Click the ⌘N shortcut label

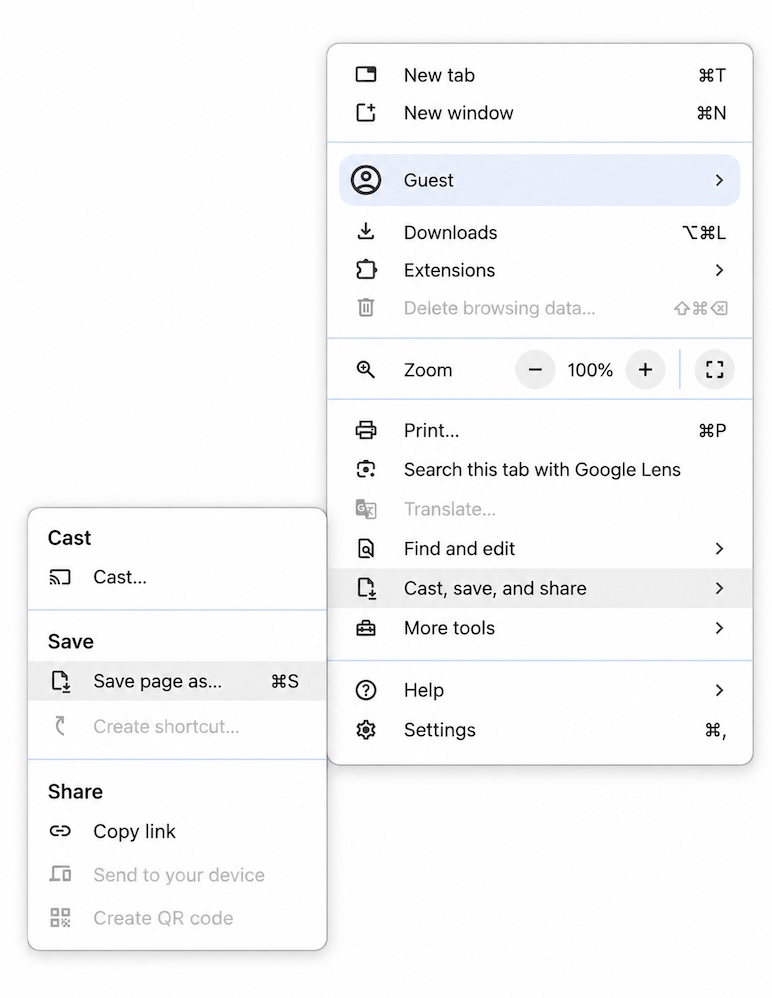(x=711, y=113)
